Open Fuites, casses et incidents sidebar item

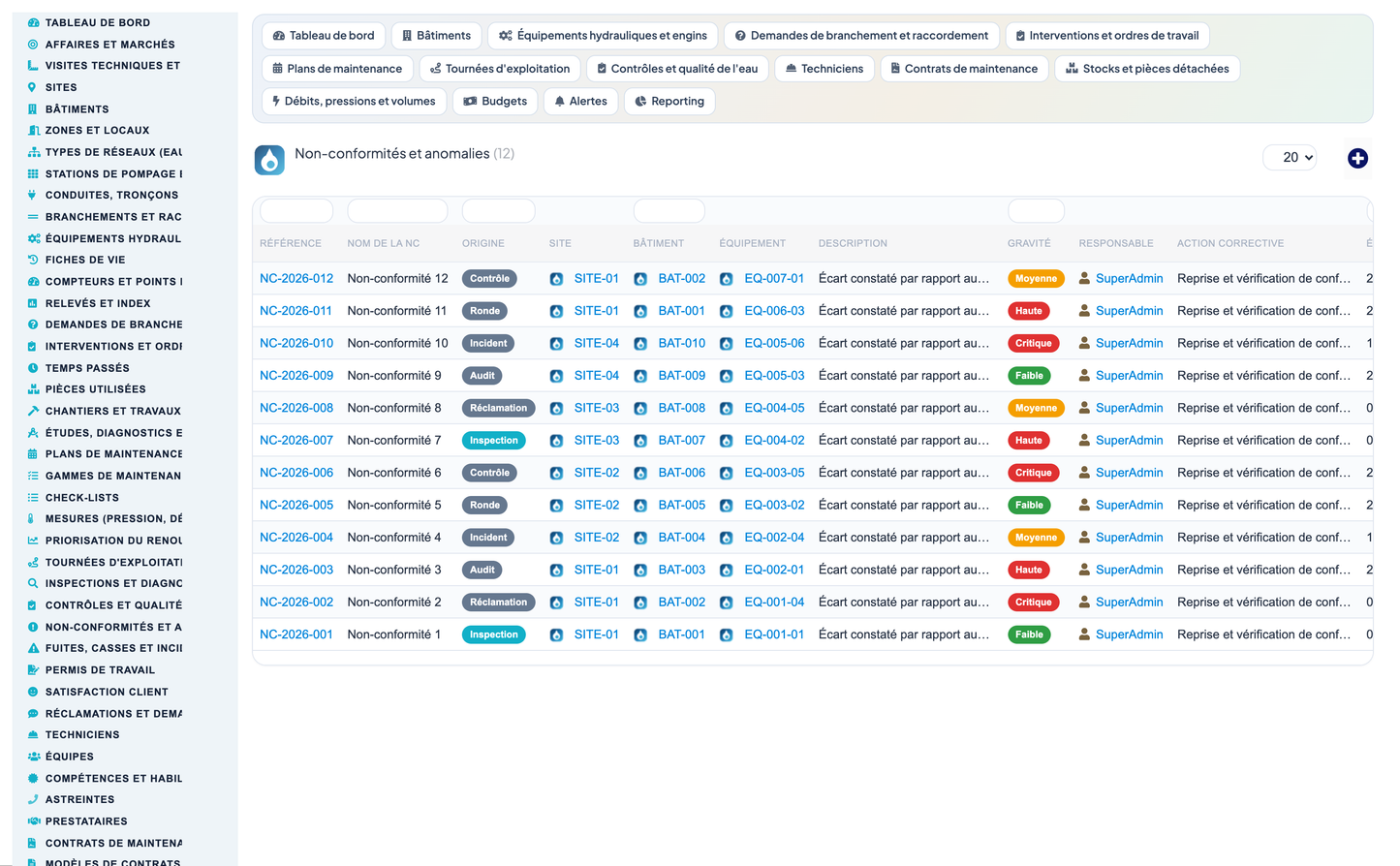click(x=113, y=648)
